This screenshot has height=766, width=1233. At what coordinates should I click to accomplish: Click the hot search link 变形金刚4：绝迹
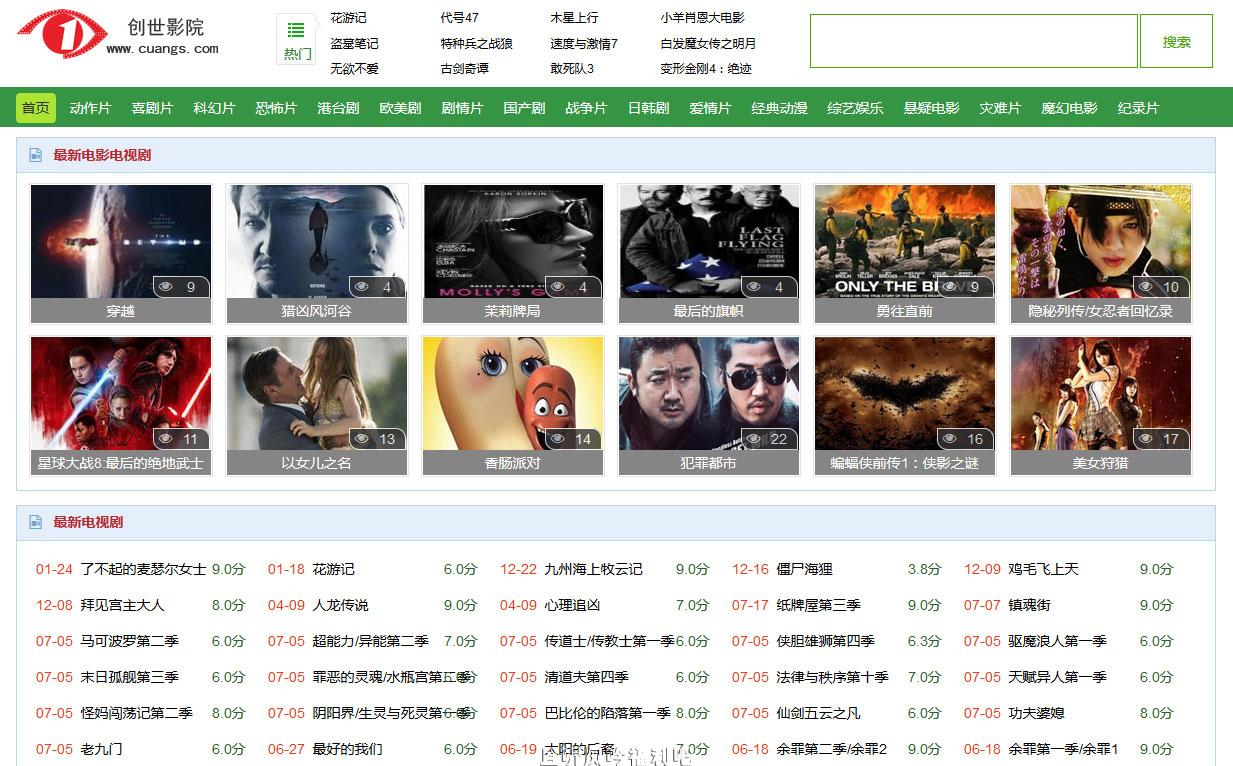coord(706,69)
